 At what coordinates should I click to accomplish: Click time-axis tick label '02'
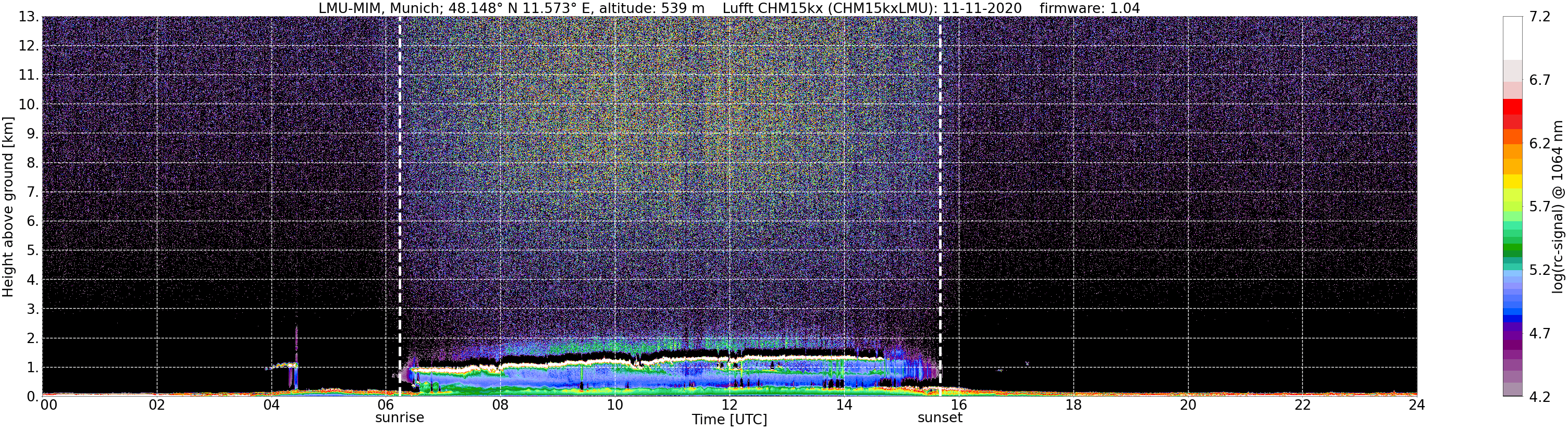coord(157,405)
